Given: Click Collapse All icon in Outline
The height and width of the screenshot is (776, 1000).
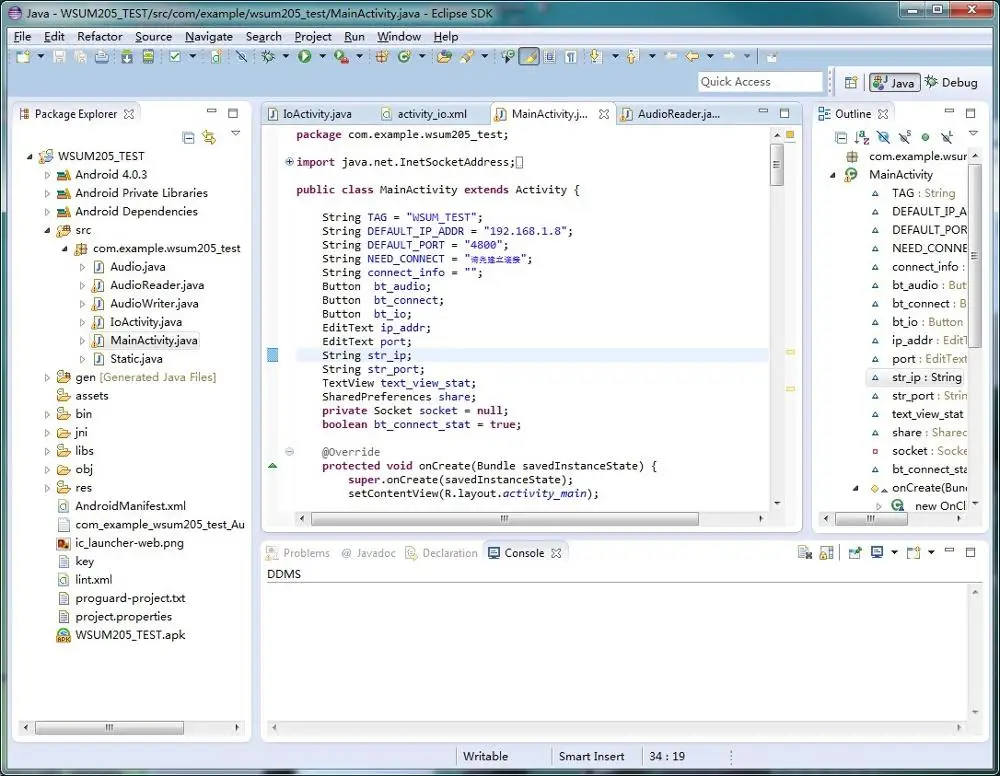Looking at the screenshot, I should pyautogui.click(x=841, y=137).
